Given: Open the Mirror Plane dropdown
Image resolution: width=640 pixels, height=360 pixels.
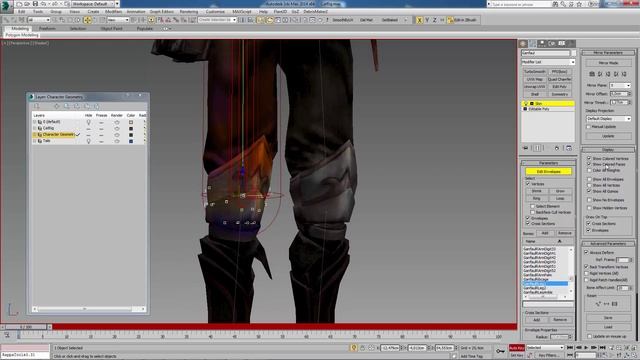Looking at the screenshot, I should click(x=620, y=85).
